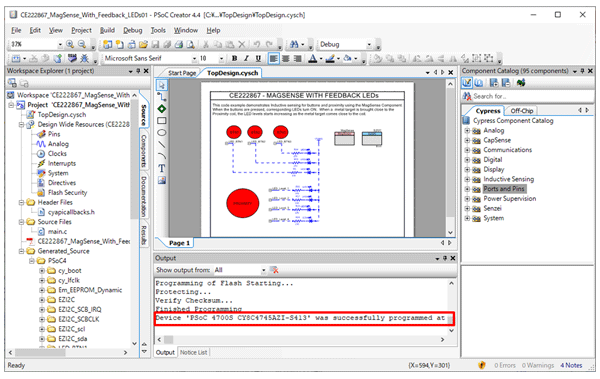Toggle Bold text formatting

[234, 58]
